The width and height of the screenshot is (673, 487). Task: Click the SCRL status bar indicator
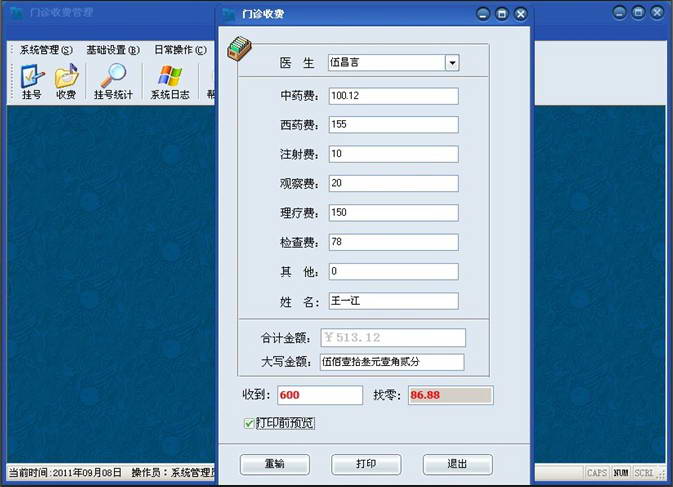point(643,473)
